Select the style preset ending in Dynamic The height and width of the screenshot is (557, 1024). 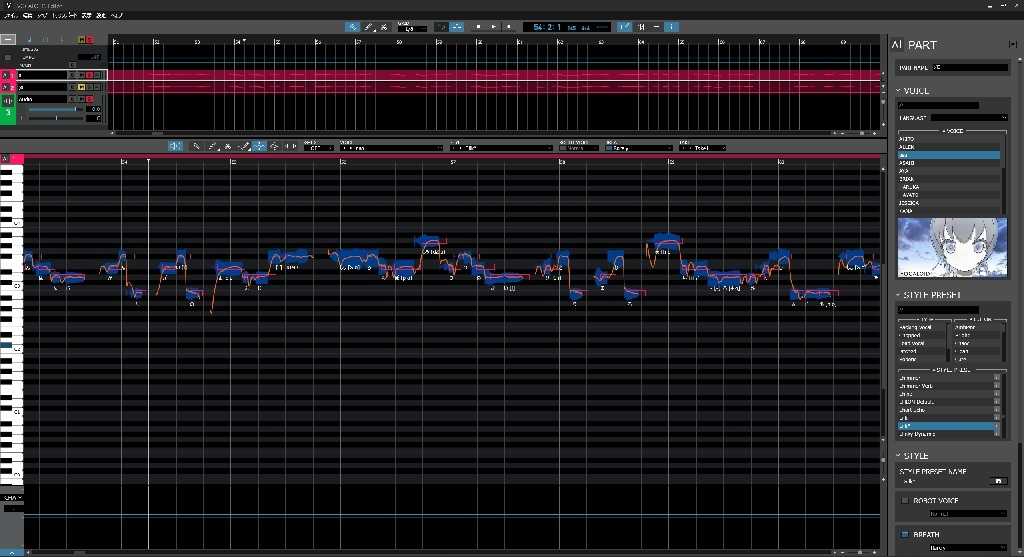[948, 434]
